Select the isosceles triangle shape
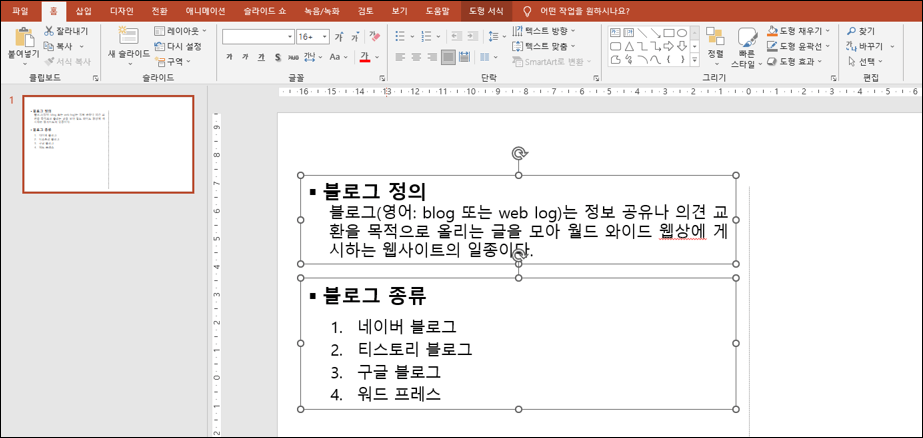Viewport: 923px width, 438px height. (x=629, y=47)
